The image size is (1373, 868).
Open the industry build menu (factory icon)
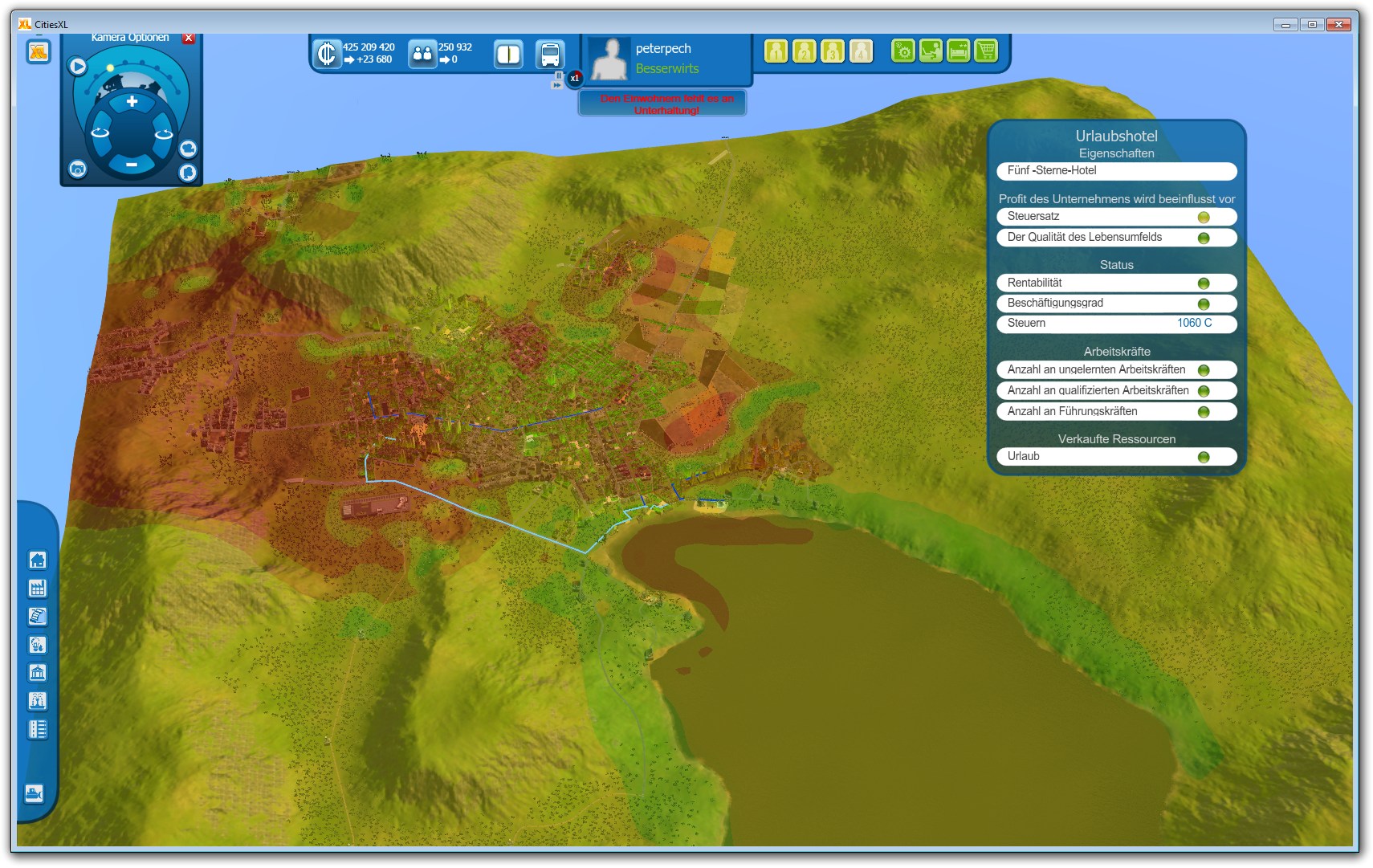38,589
